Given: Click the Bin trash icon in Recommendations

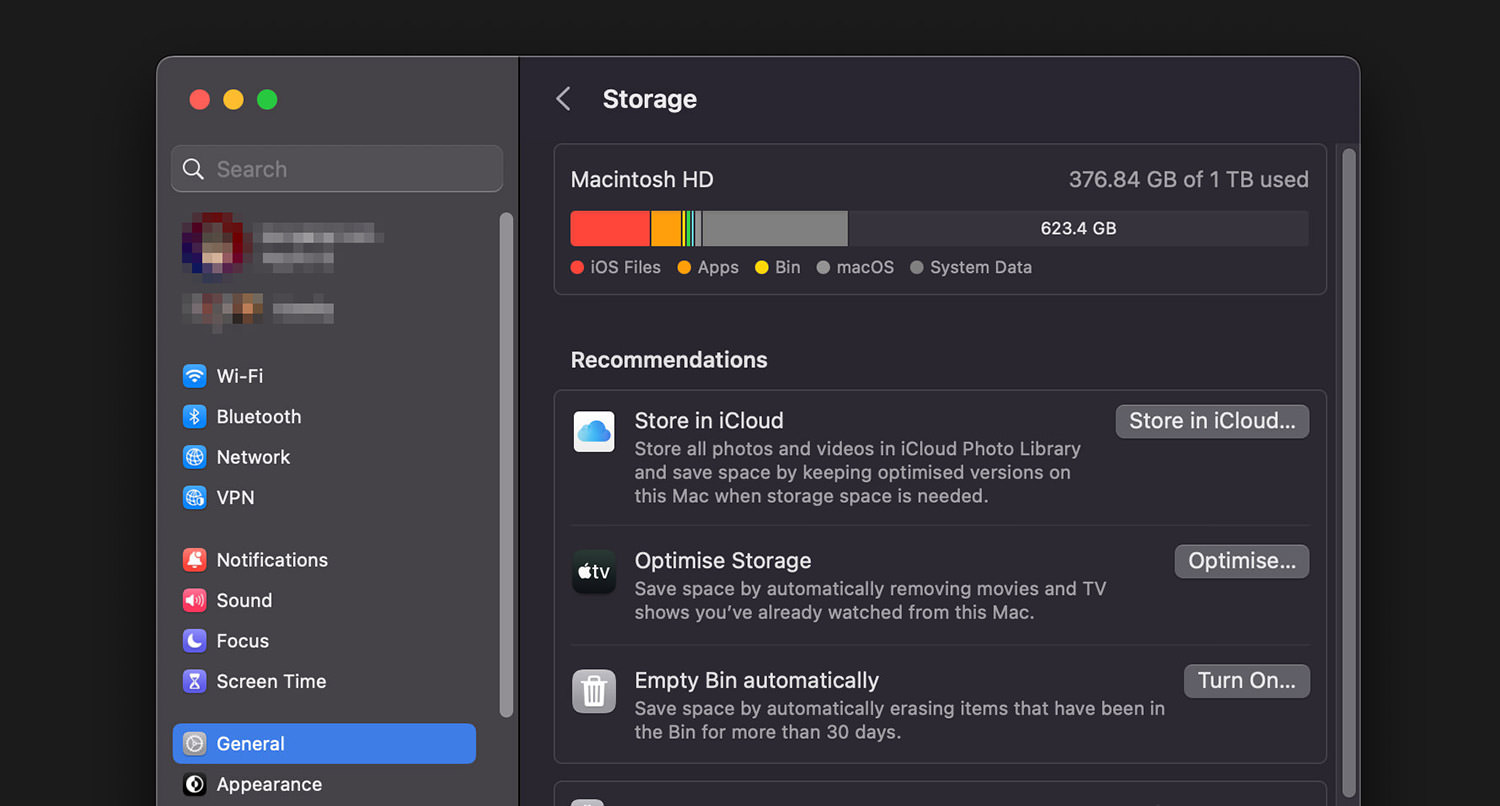Looking at the screenshot, I should pyautogui.click(x=594, y=691).
